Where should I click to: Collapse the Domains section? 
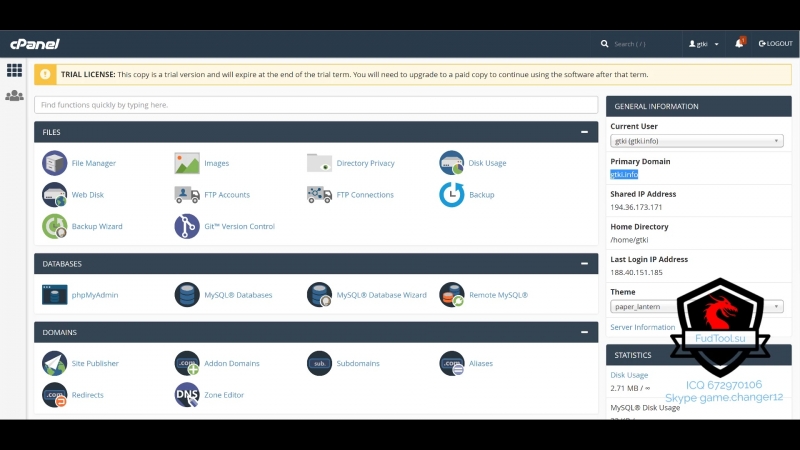(x=584, y=332)
